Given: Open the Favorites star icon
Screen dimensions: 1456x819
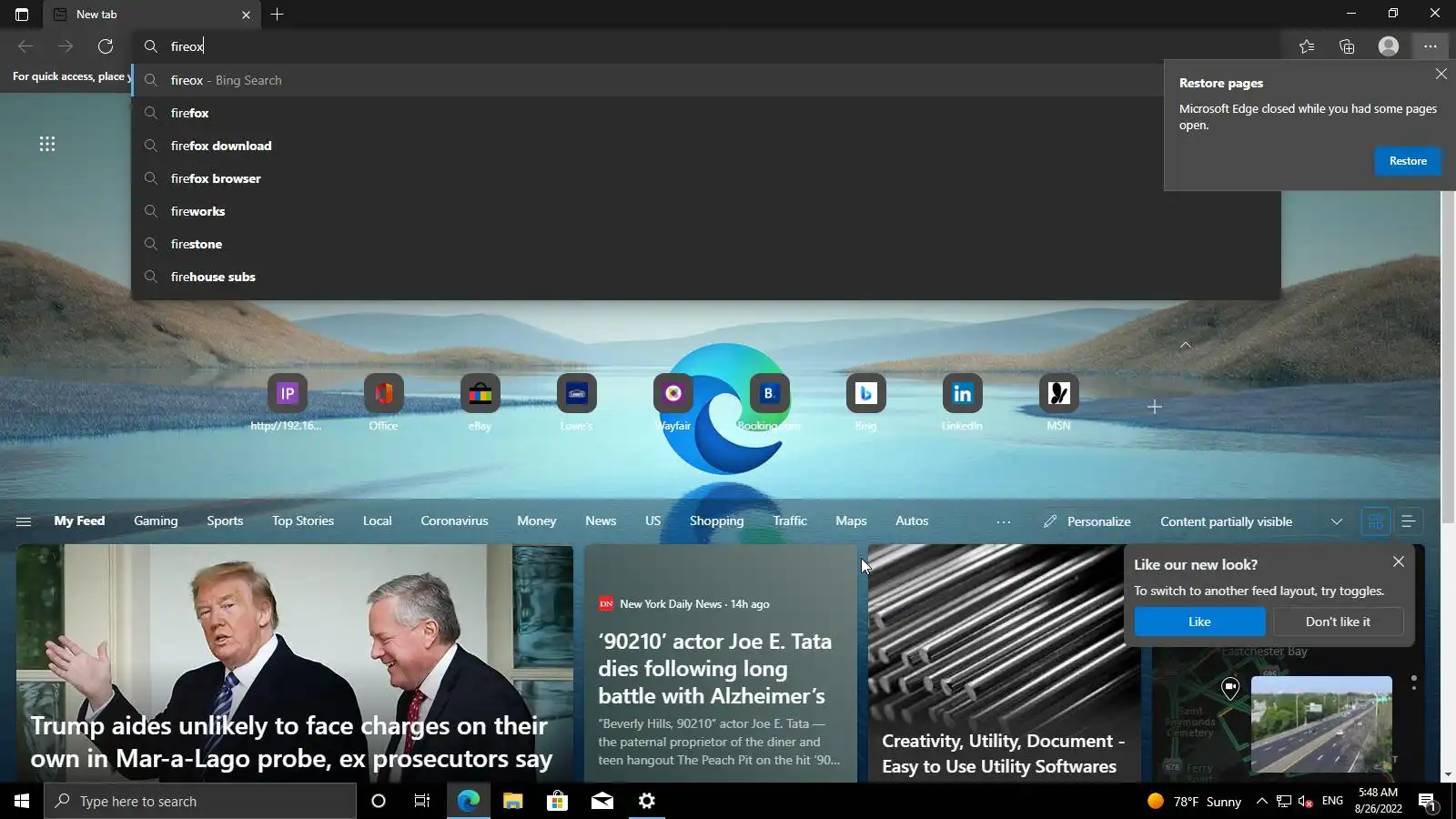Looking at the screenshot, I should point(1307,46).
